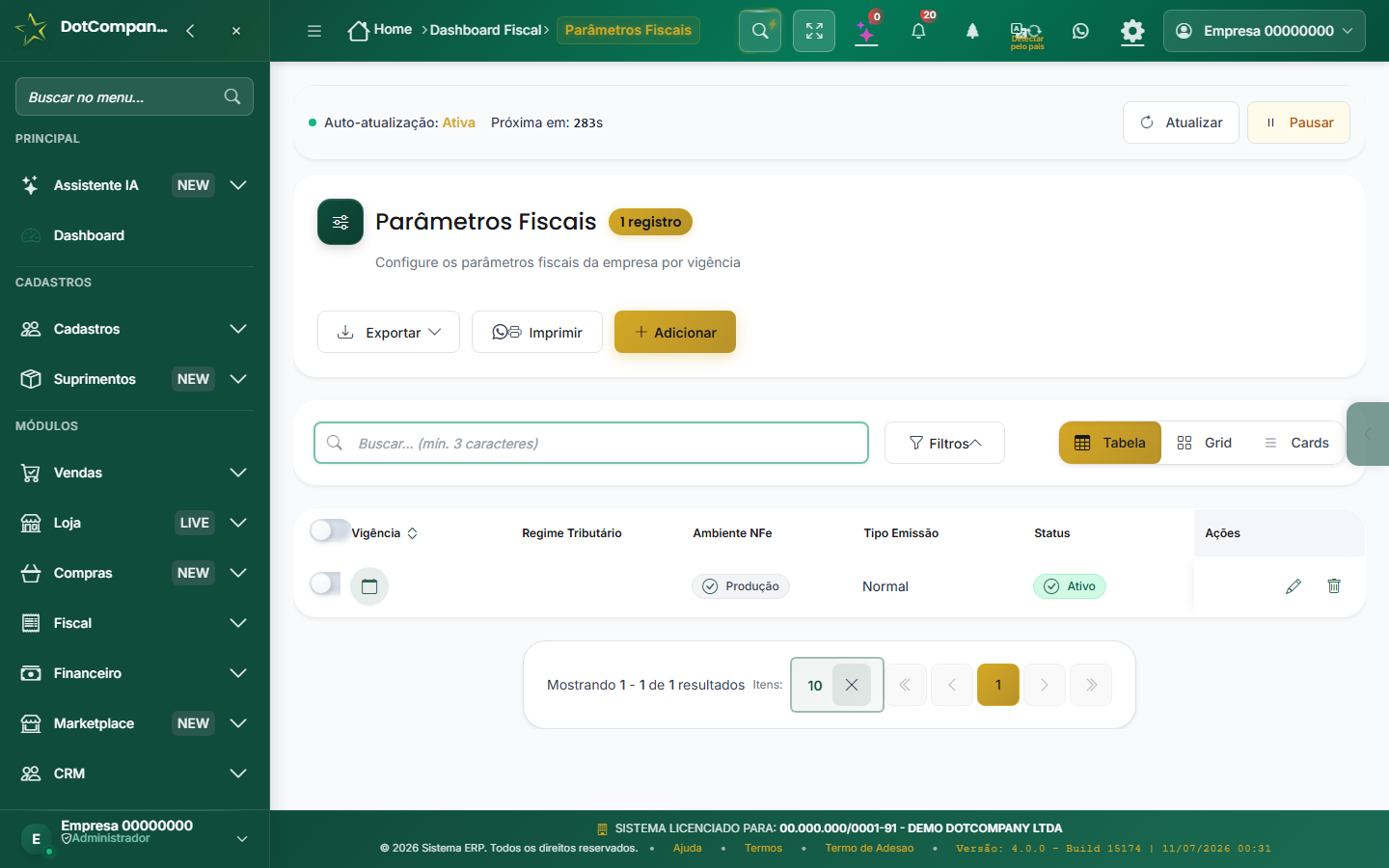Viewport: 1389px width, 868px height.
Task: Delete the record with trash icon
Action: pos(1334,586)
